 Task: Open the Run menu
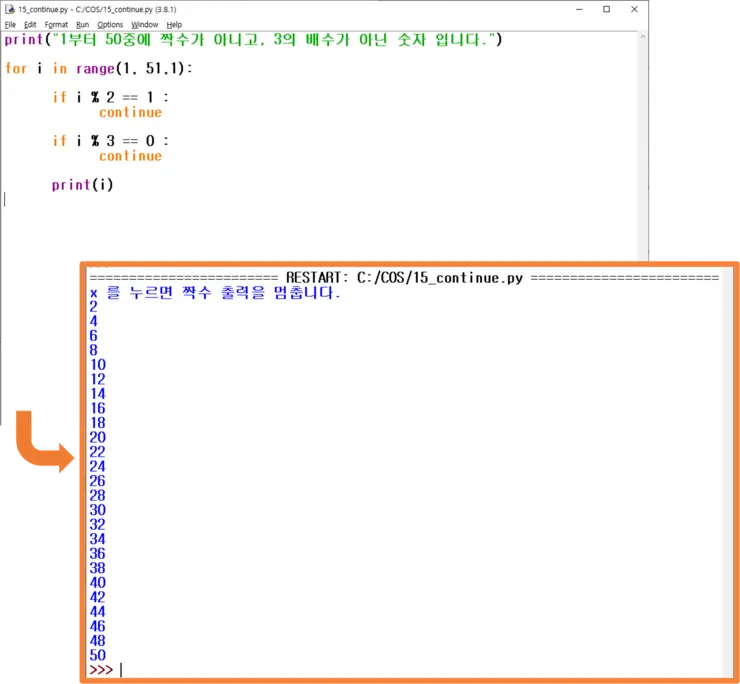(83, 25)
